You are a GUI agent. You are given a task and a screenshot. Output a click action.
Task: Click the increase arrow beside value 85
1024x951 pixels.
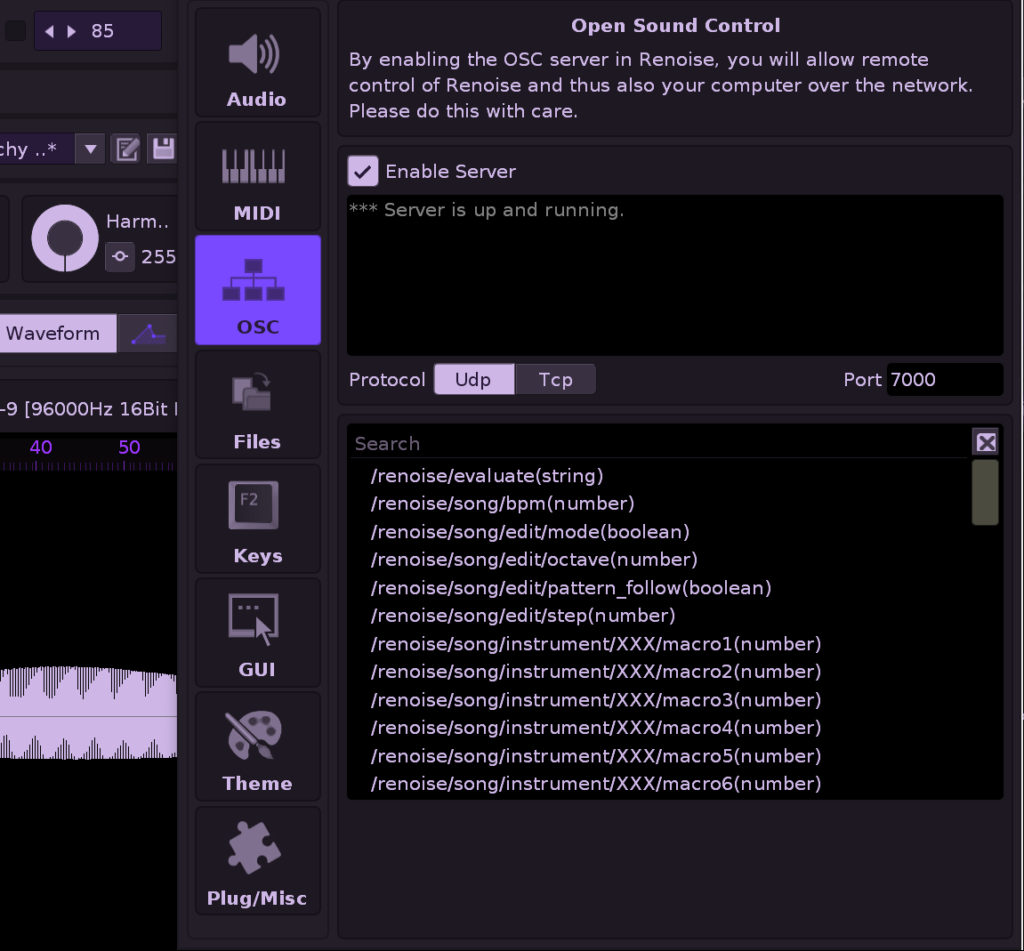pos(72,31)
